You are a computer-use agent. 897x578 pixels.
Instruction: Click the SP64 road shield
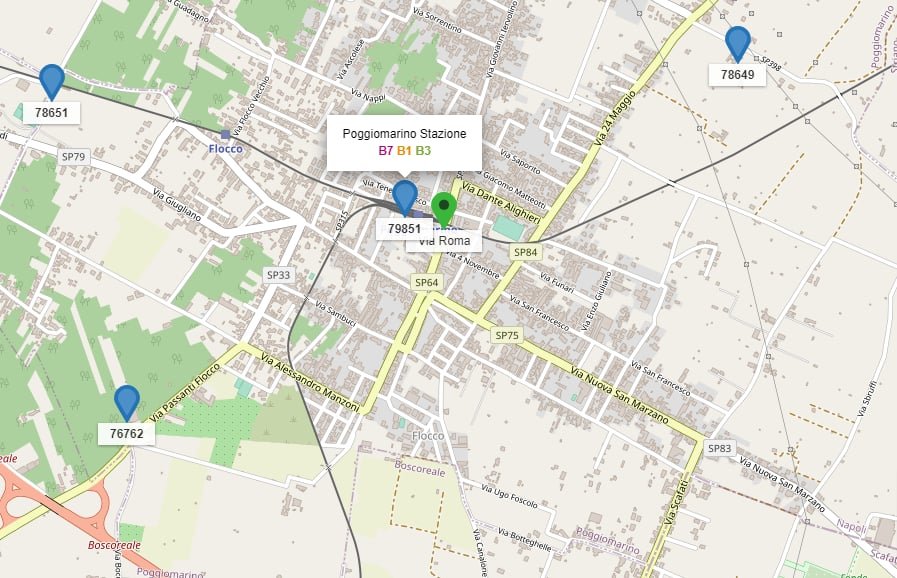coord(427,283)
